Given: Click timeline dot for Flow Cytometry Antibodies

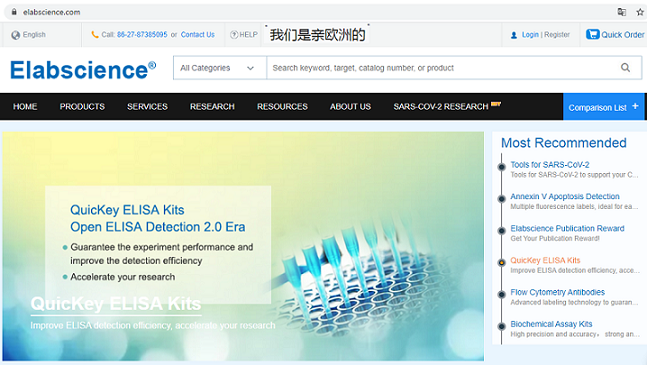Looking at the screenshot, I should point(502,294).
